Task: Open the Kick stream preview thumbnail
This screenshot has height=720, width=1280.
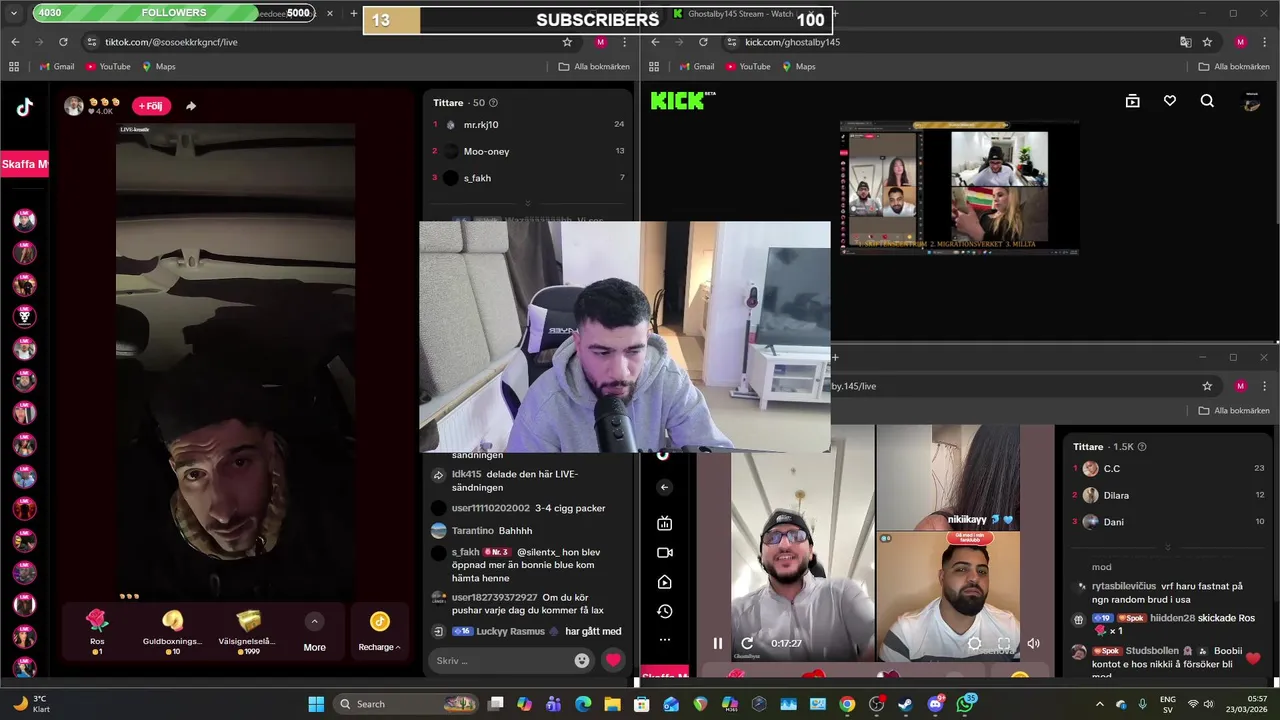Action: 959,188
